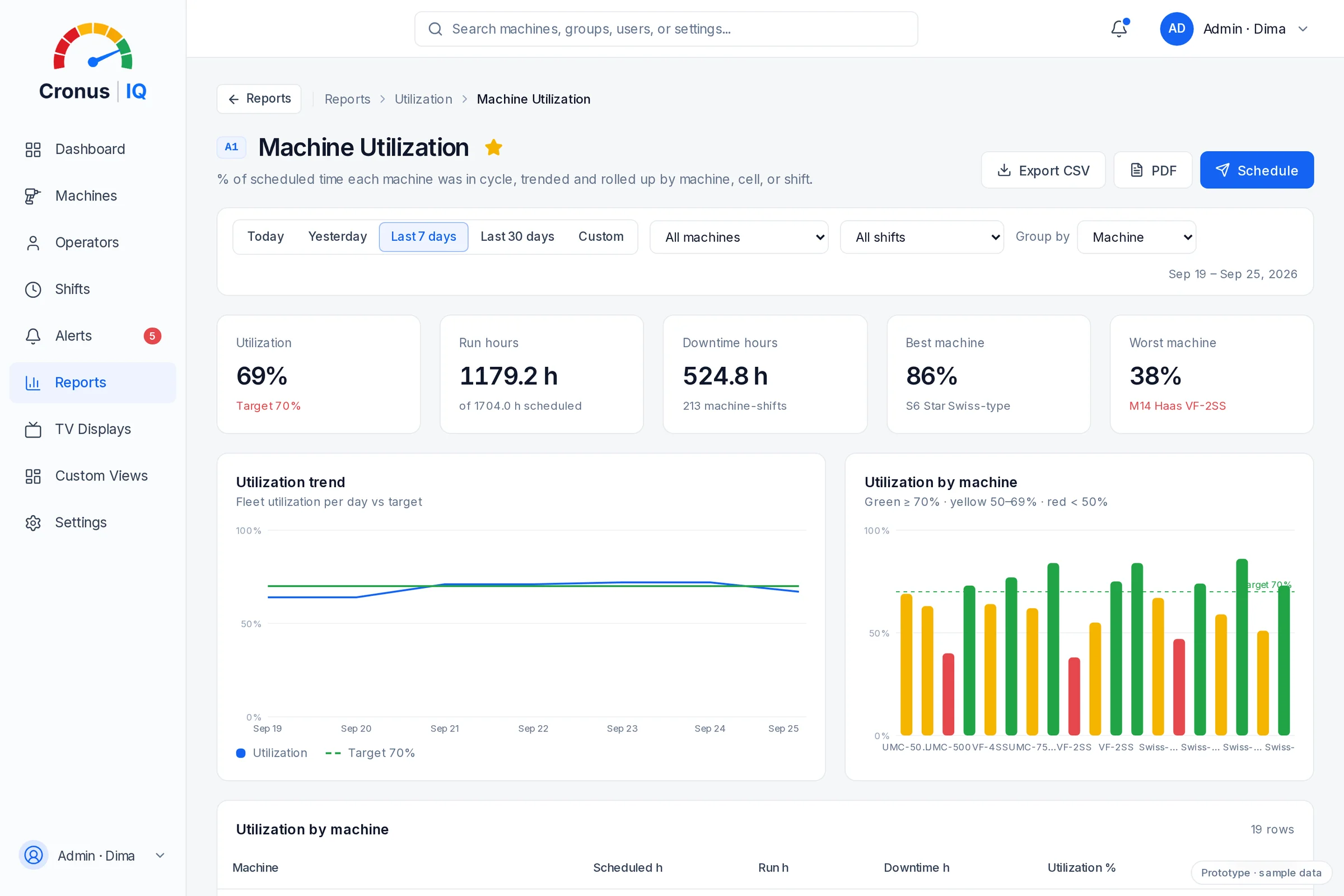Select the Yesterday range option
1344x896 pixels.
(x=338, y=236)
